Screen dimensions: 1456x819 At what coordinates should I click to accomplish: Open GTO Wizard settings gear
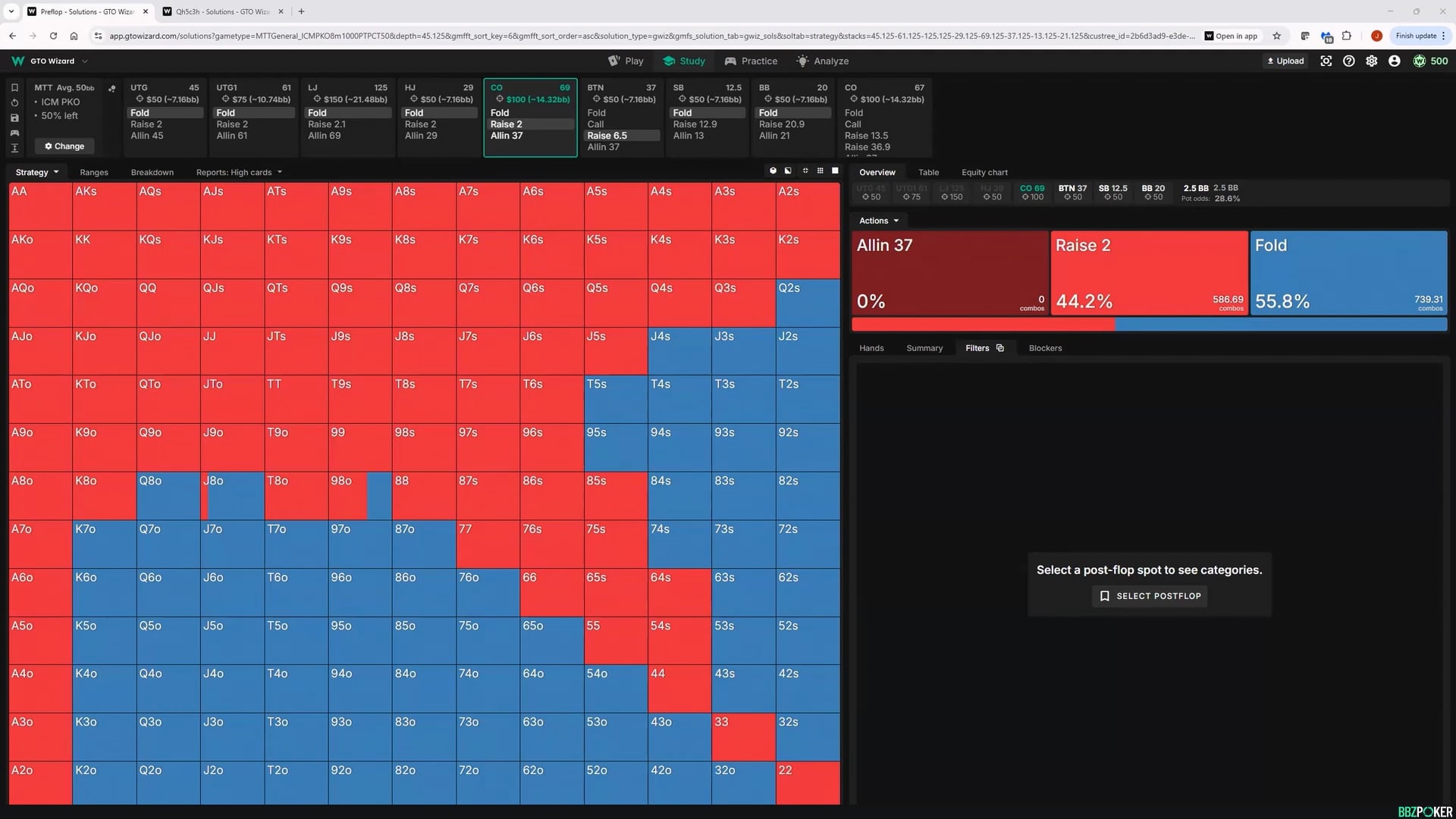1372,61
